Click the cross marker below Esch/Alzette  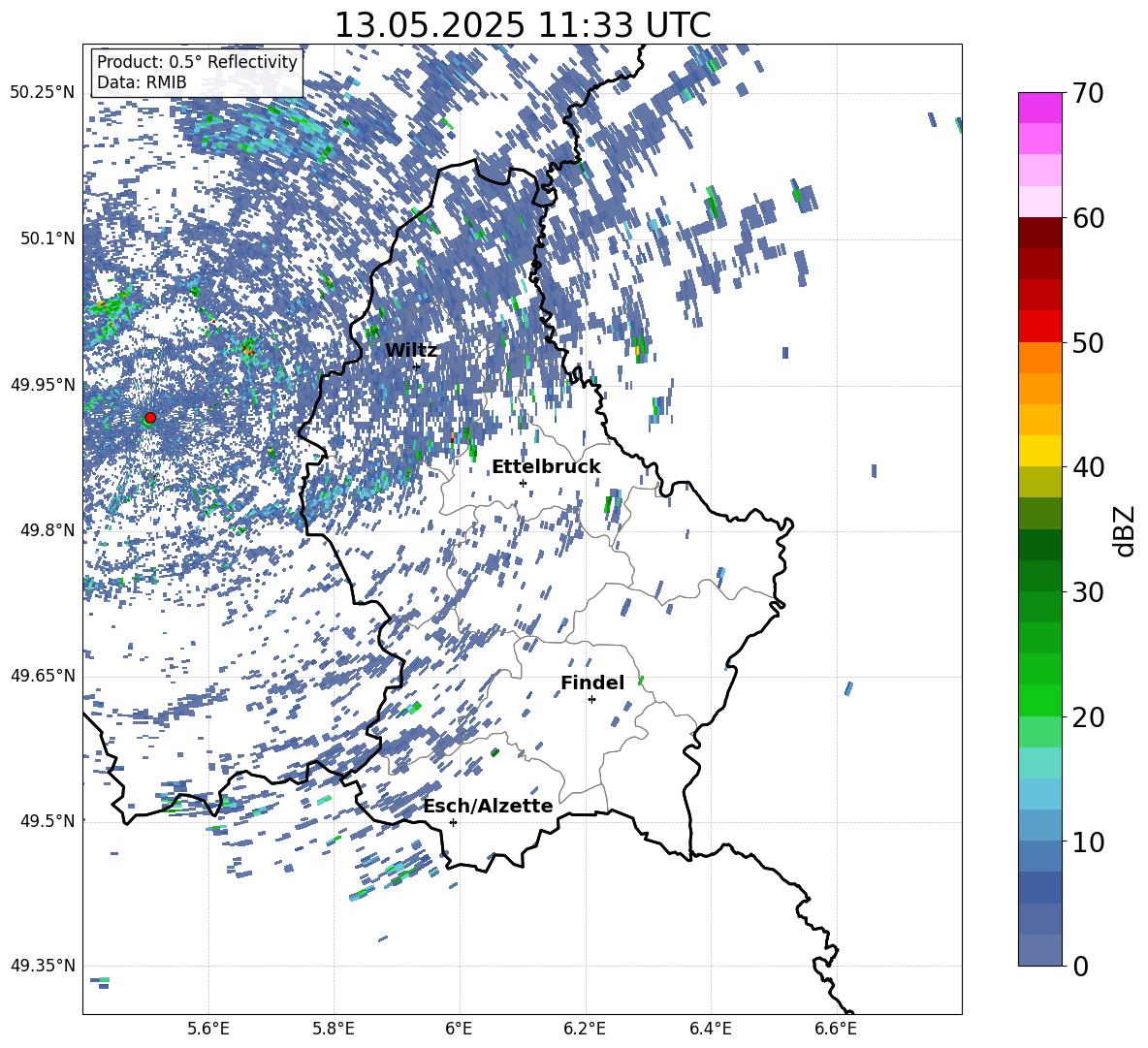point(453,822)
